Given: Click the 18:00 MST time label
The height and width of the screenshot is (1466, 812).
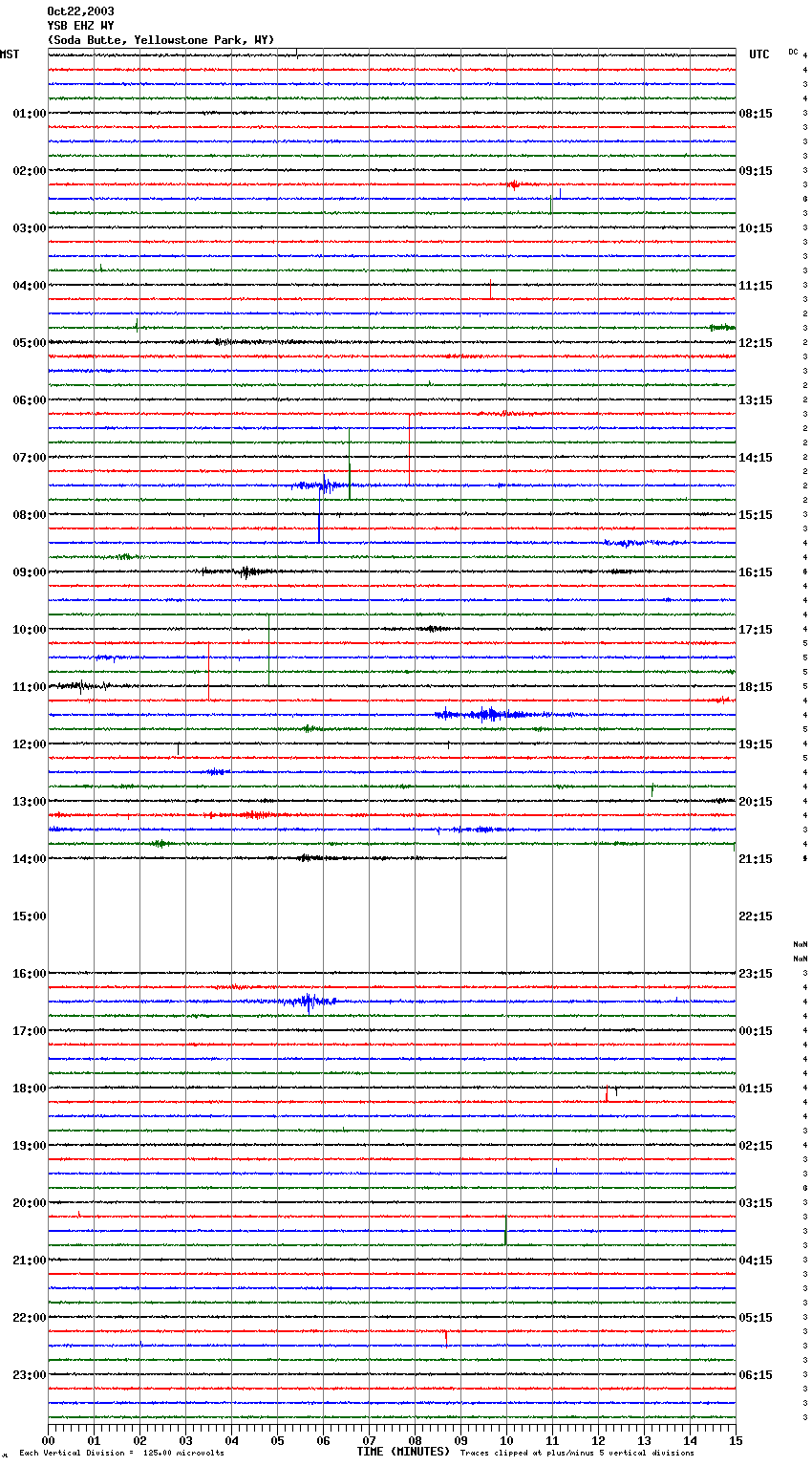Looking at the screenshot, I should pos(30,1089).
